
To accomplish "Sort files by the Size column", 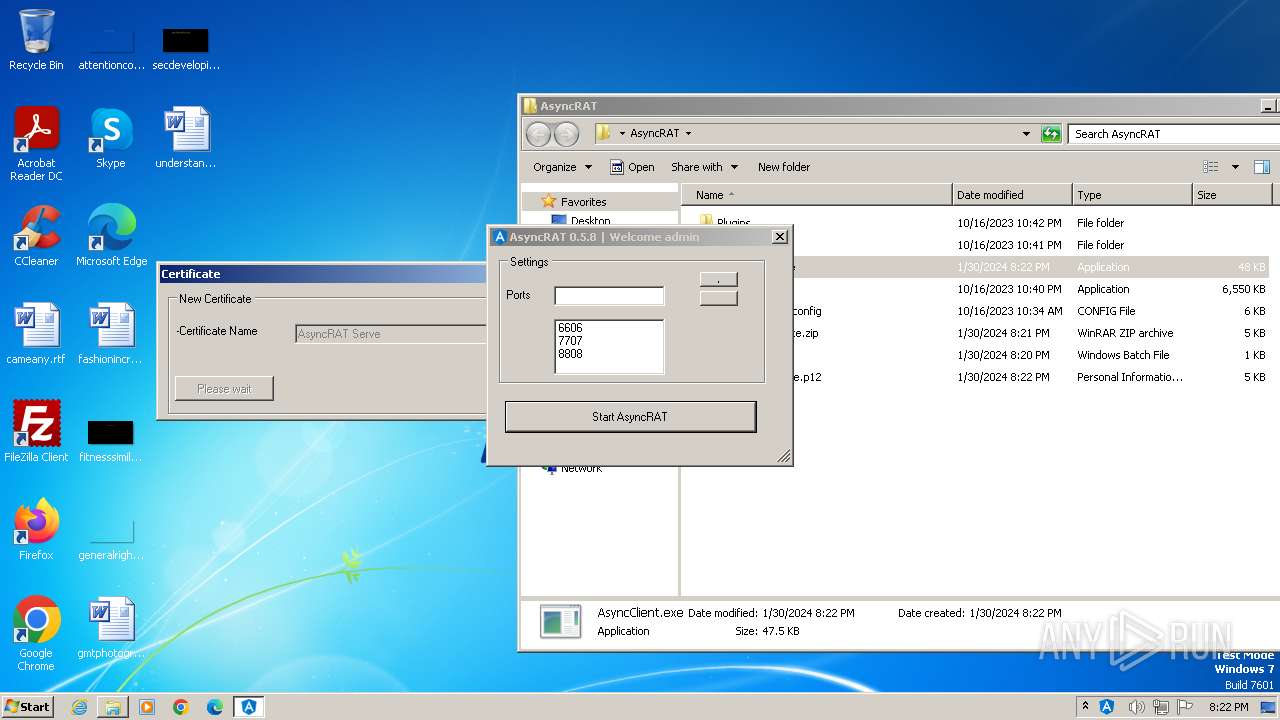I will click(1232, 195).
